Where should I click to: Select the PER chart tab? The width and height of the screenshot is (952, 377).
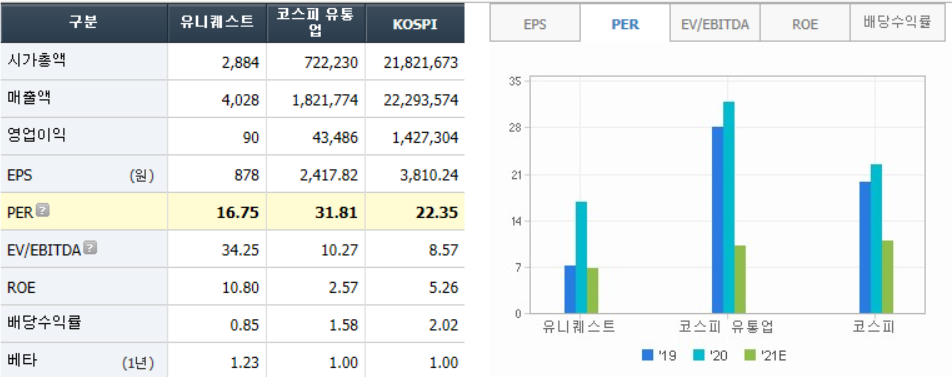[x=625, y=24]
